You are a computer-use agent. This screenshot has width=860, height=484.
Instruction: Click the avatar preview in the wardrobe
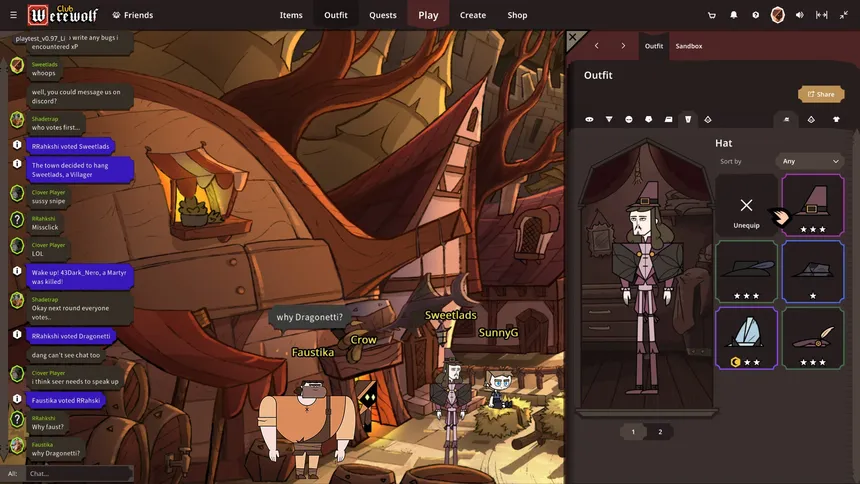(648, 288)
